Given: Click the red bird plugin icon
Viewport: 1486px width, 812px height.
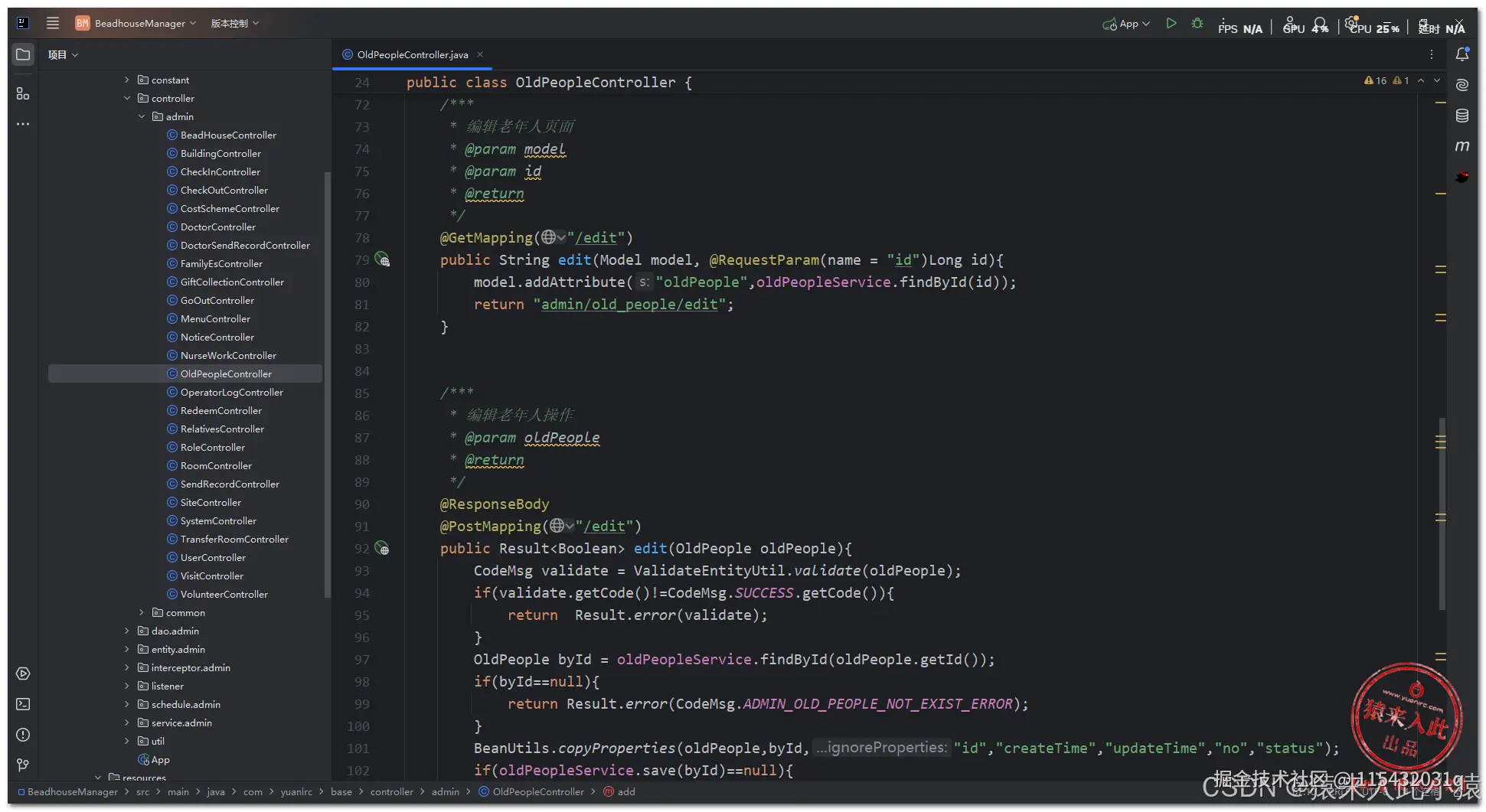Looking at the screenshot, I should click(1462, 177).
